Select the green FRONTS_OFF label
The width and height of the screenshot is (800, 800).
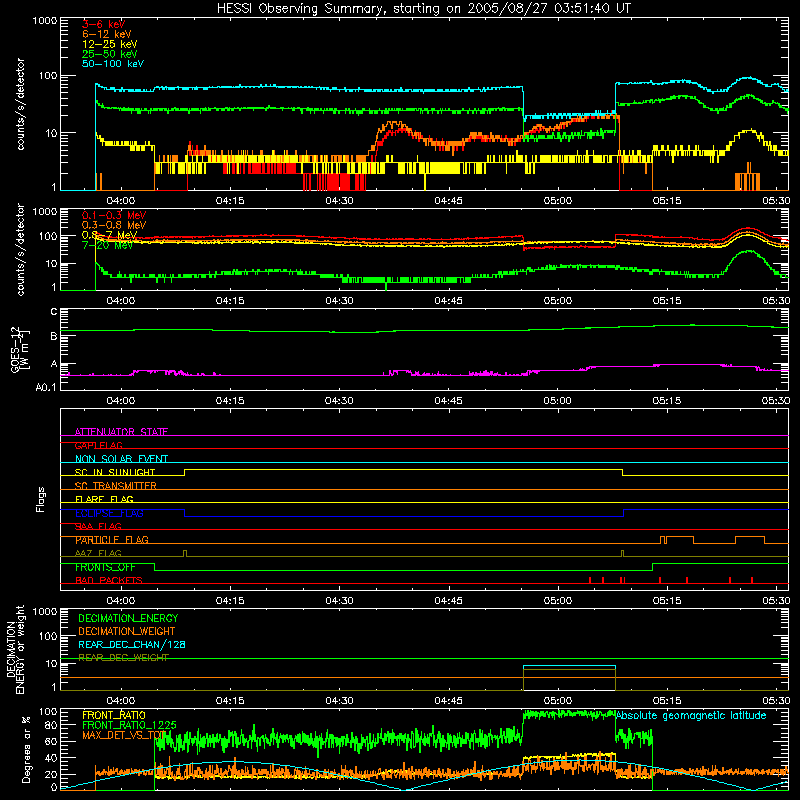105,567
